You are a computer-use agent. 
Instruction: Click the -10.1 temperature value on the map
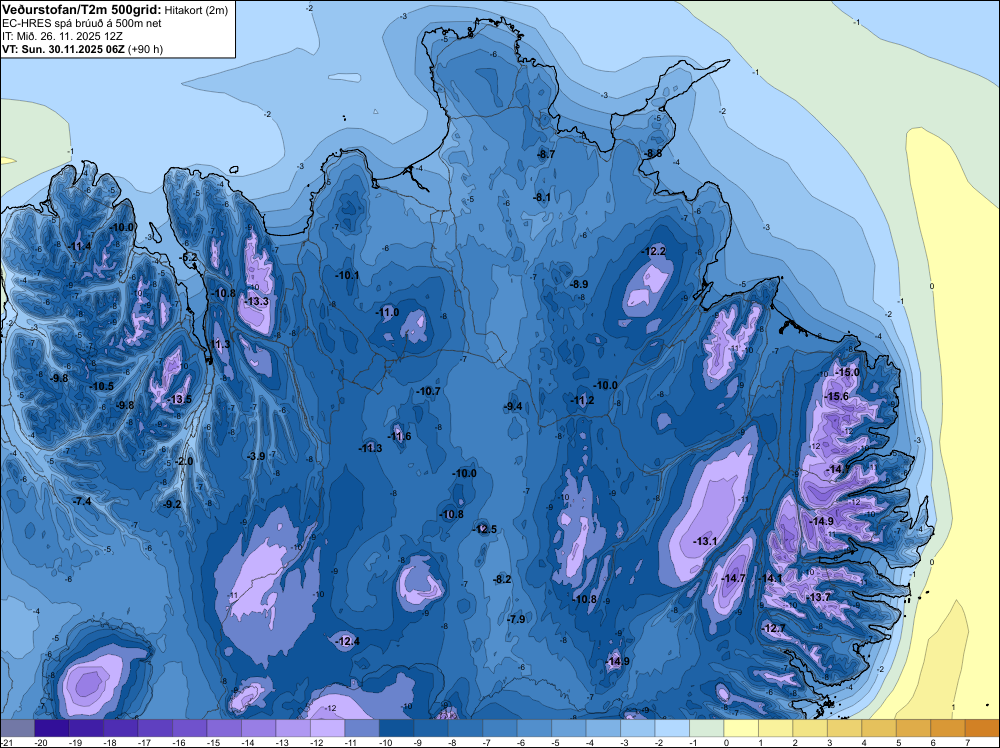347,275
